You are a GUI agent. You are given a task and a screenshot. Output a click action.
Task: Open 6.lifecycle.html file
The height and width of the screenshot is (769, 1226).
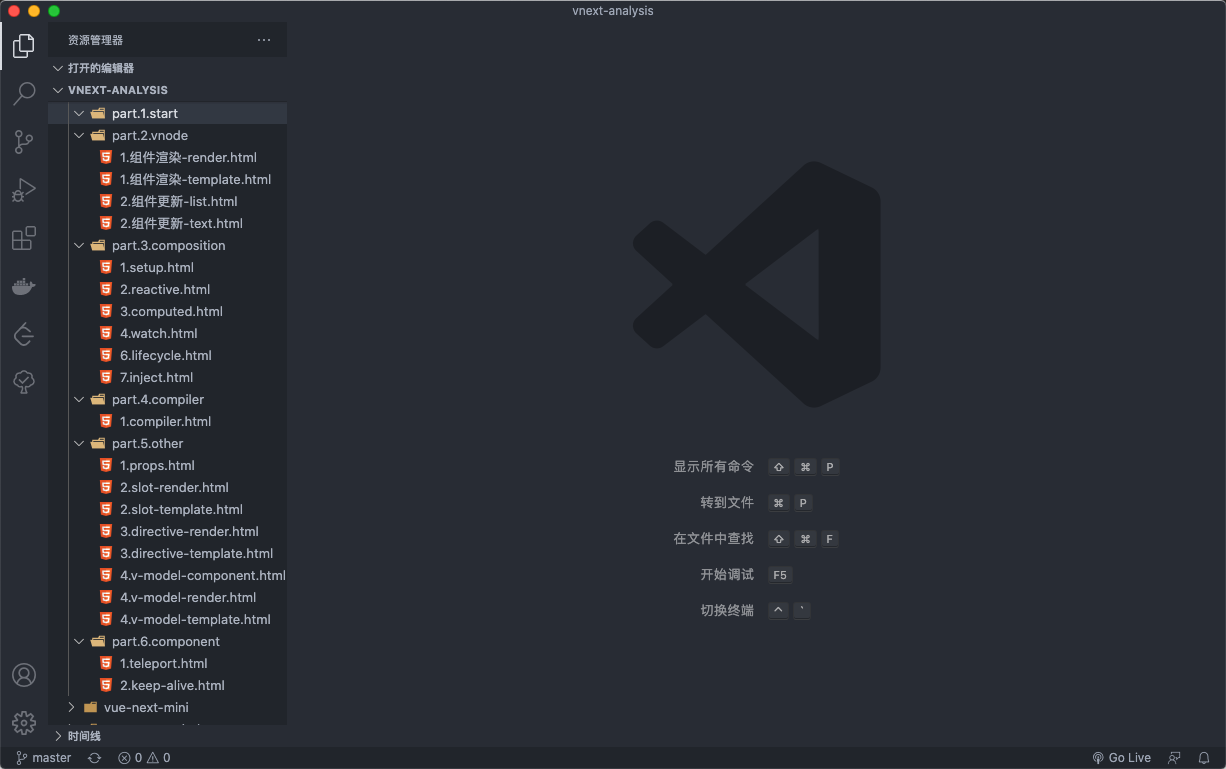point(167,355)
